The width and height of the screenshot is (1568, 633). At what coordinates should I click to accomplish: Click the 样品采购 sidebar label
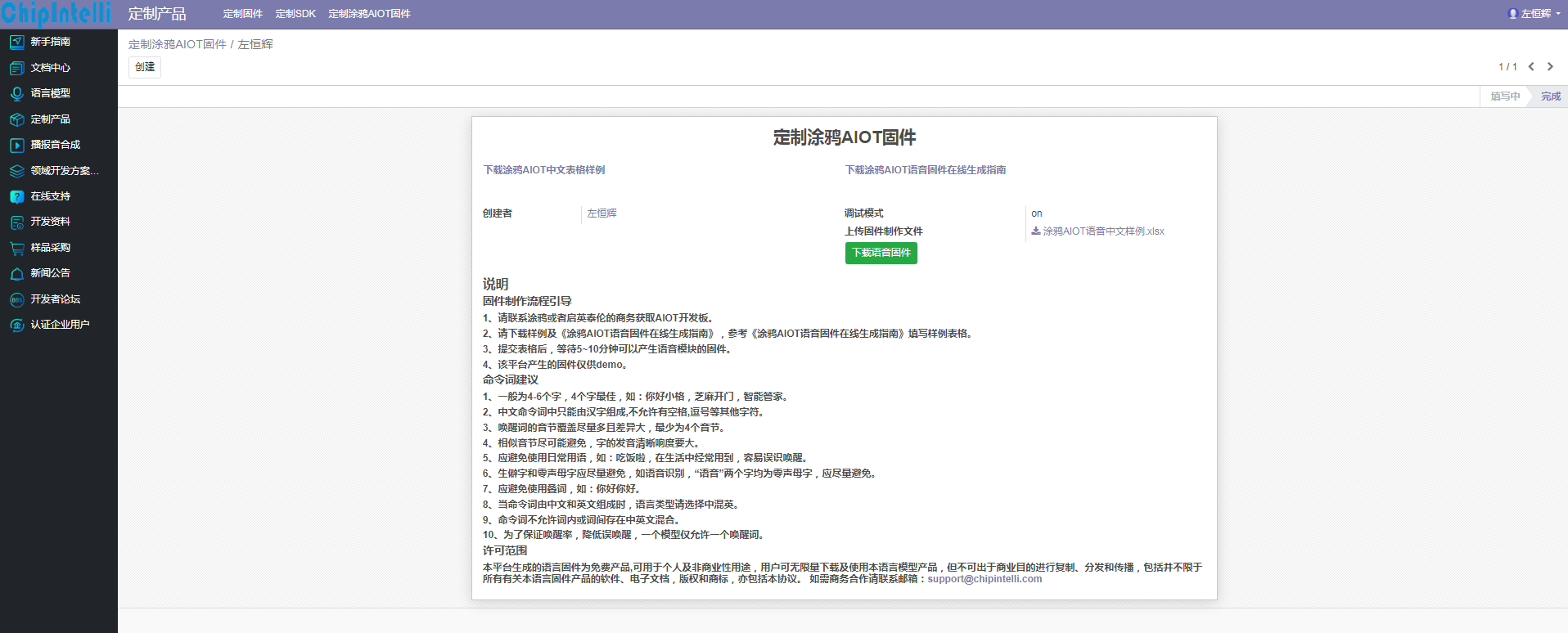51,248
